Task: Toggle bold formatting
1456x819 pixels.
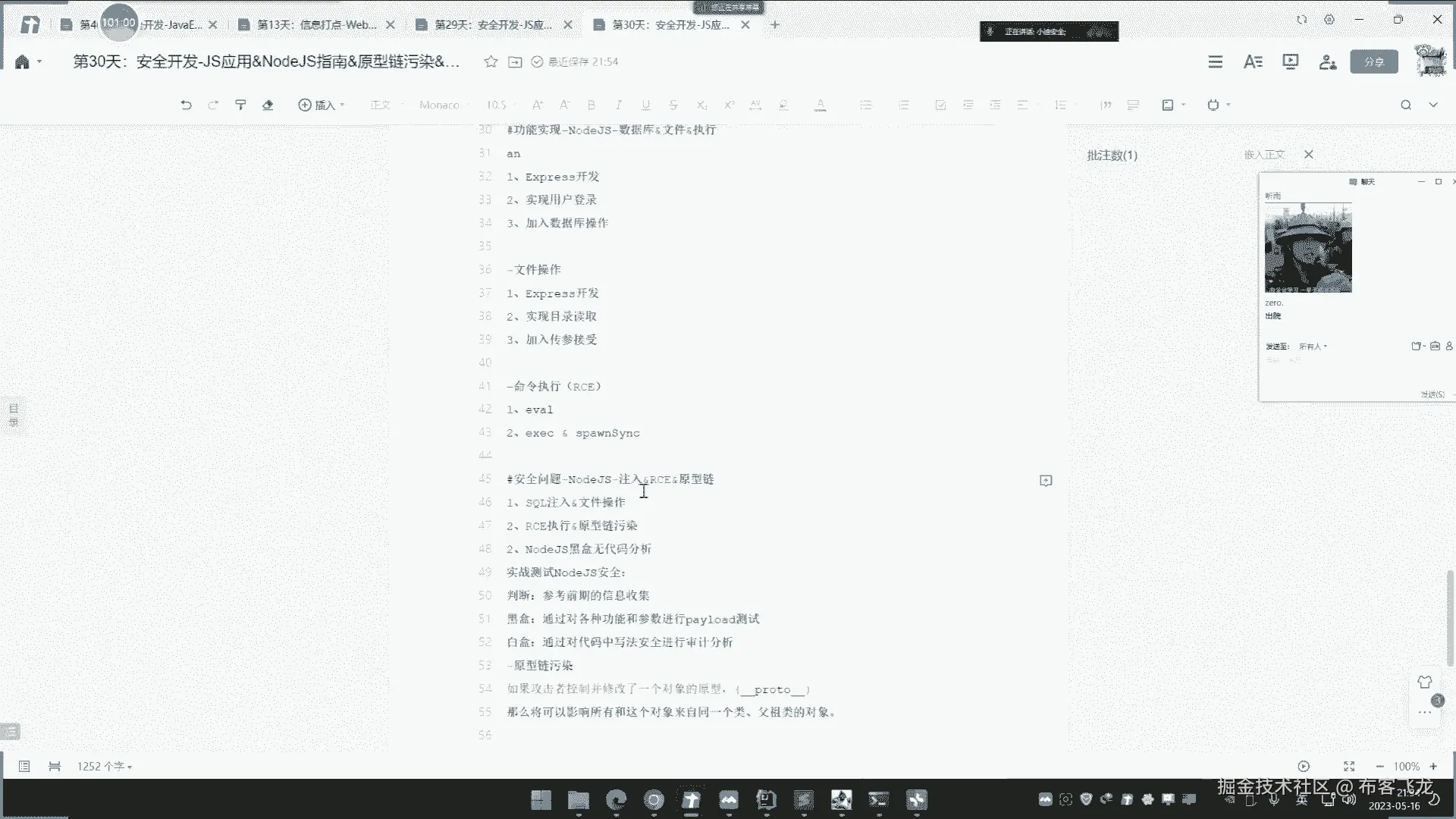Action: pyautogui.click(x=591, y=105)
